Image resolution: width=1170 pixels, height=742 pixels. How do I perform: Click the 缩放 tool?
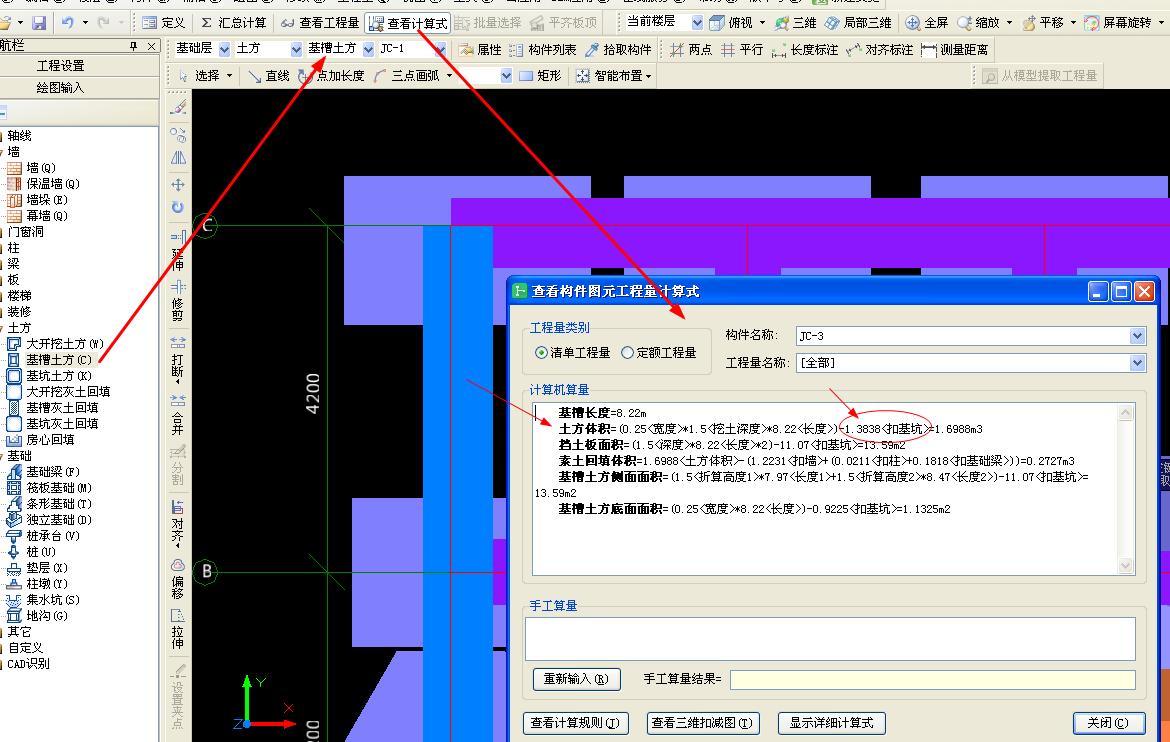(x=978, y=23)
